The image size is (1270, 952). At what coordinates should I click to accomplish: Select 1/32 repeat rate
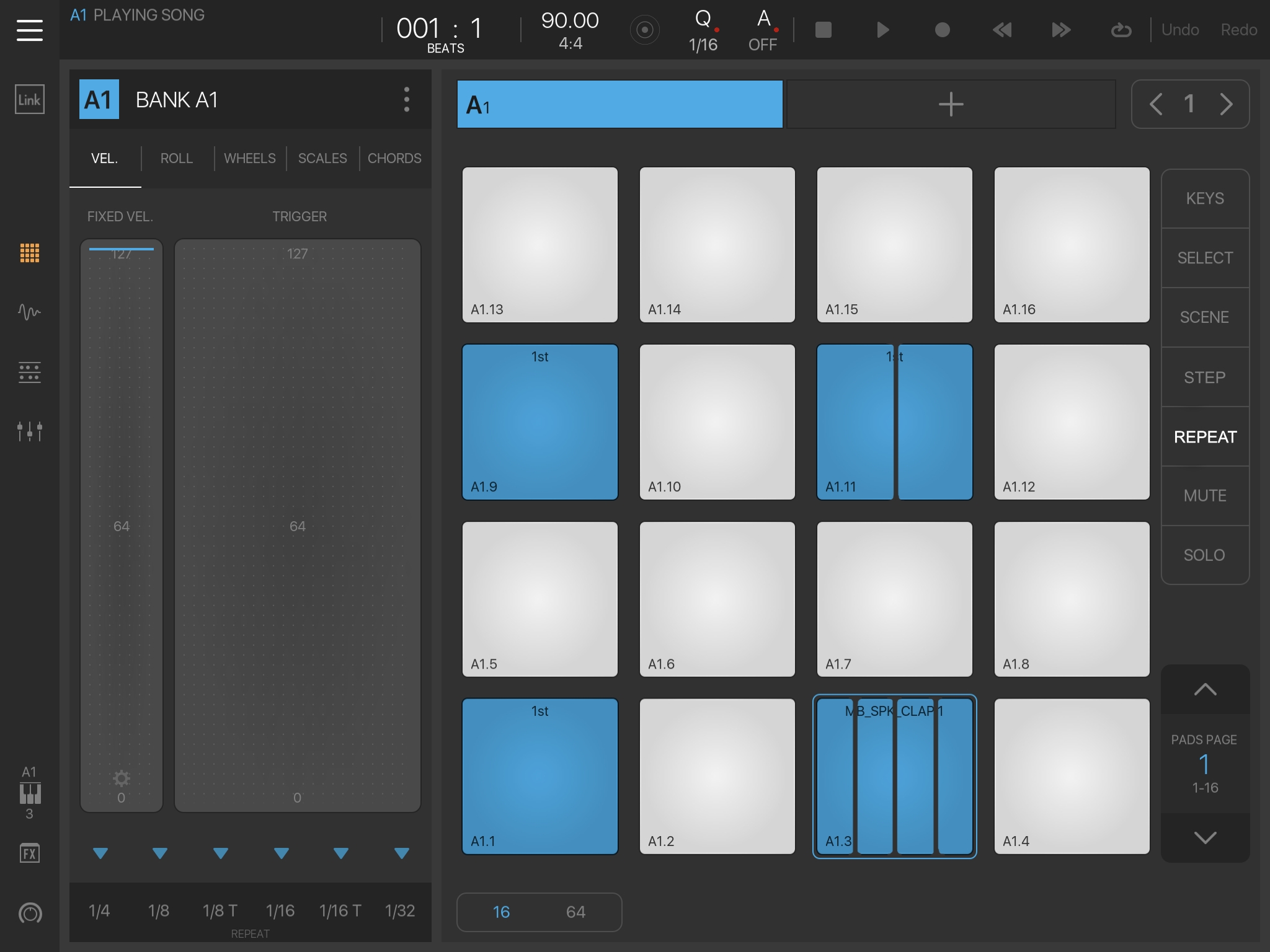point(400,910)
